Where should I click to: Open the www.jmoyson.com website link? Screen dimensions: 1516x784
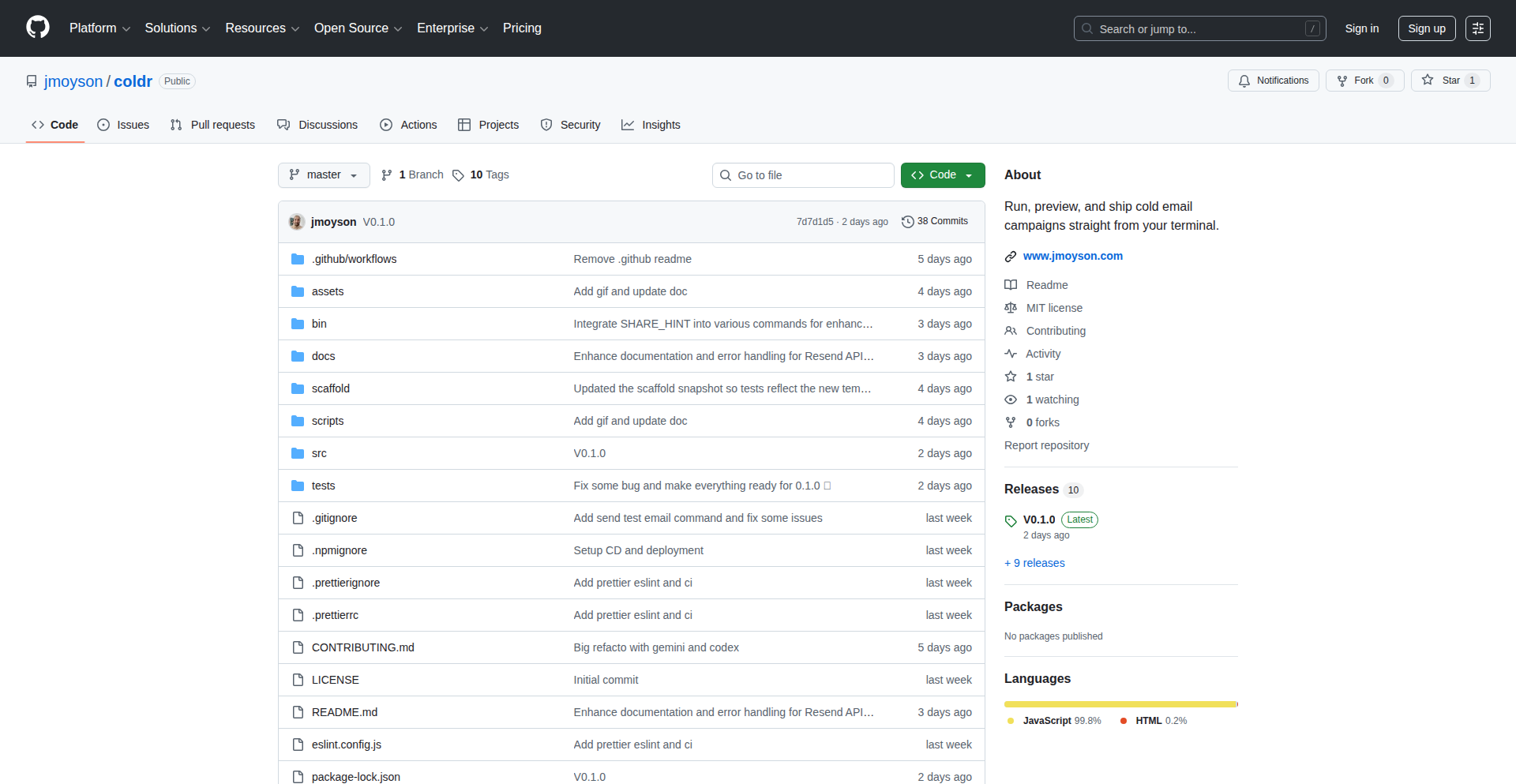click(x=1072, y=256)
